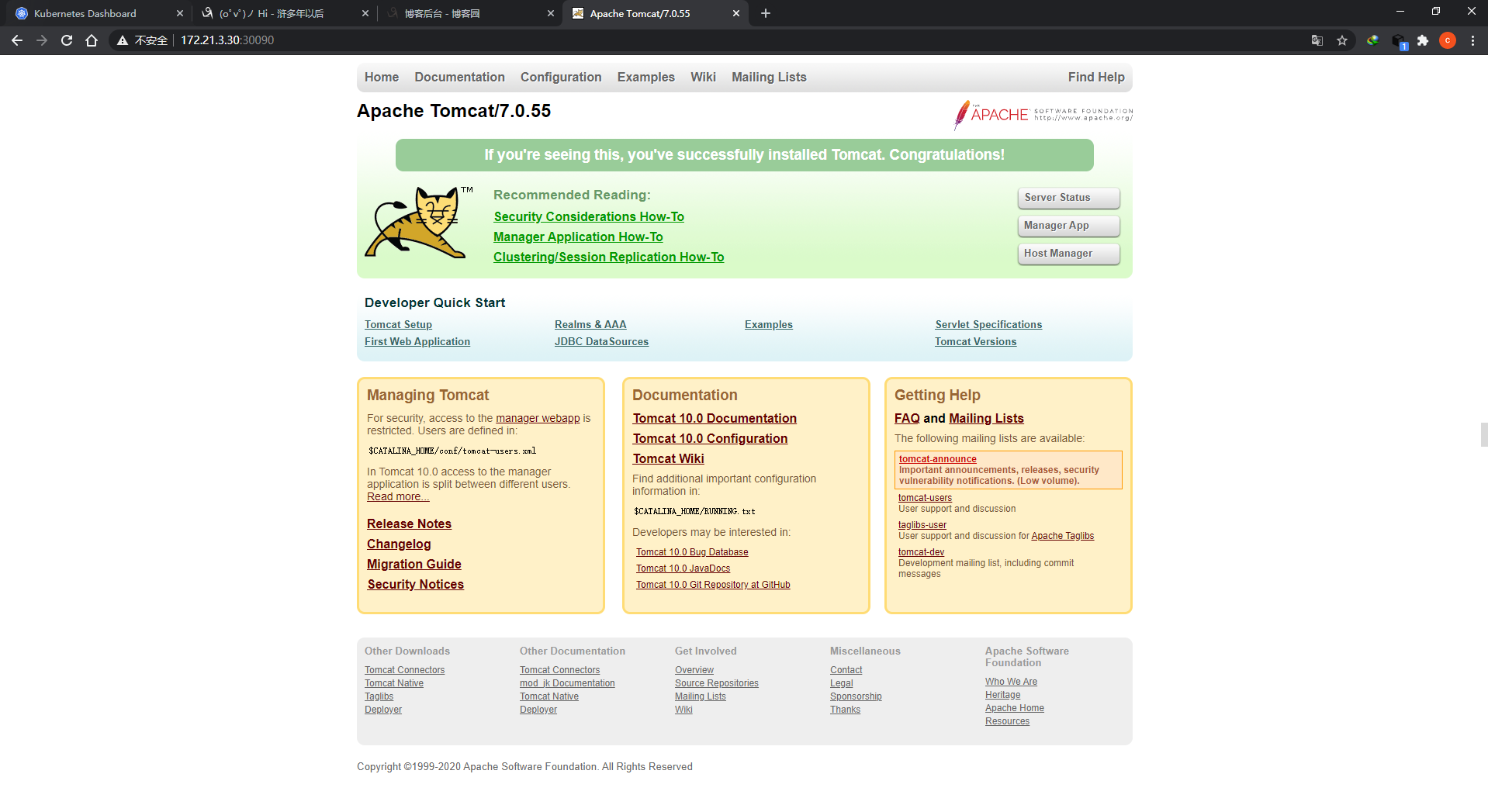Image resolution: width=1488 pixels, height=812 pixels.
Task: Open the Tomcat Setup link
Action: [398, 325]
